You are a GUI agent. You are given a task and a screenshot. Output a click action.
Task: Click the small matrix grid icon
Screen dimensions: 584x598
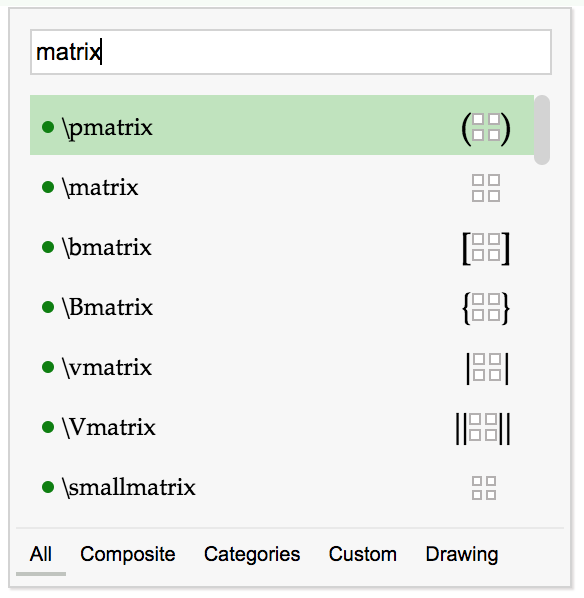(x=484, y=488)
